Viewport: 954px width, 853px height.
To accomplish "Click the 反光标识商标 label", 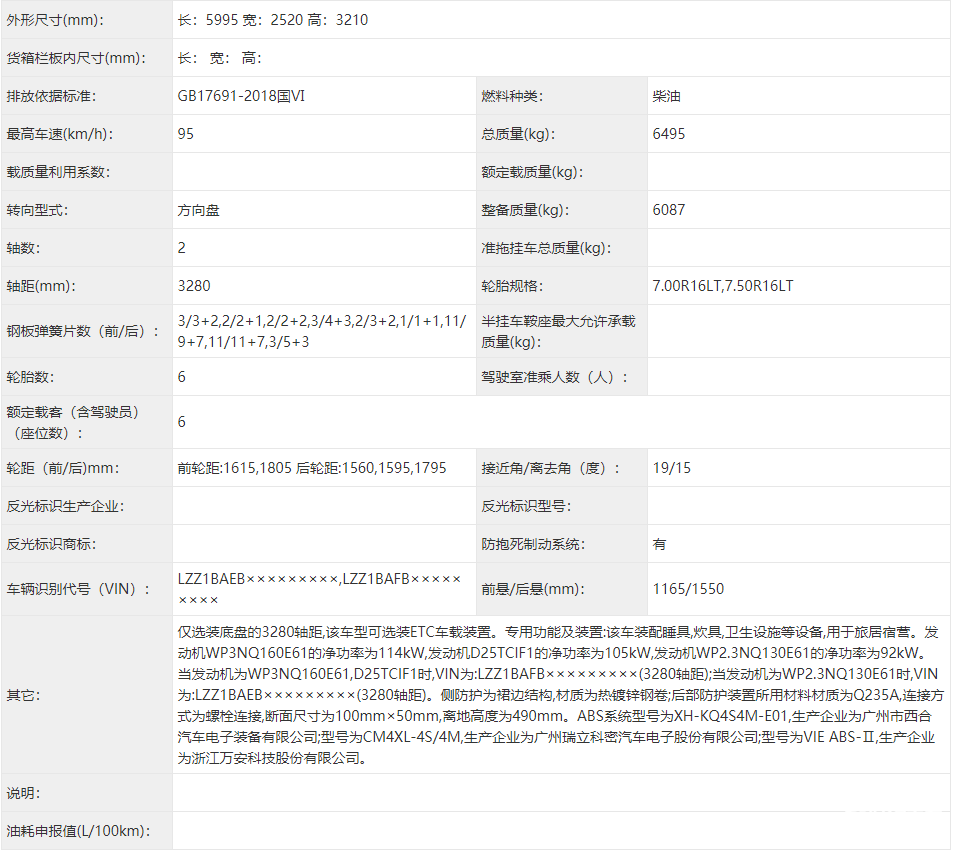I will click(x=51, y=544).
